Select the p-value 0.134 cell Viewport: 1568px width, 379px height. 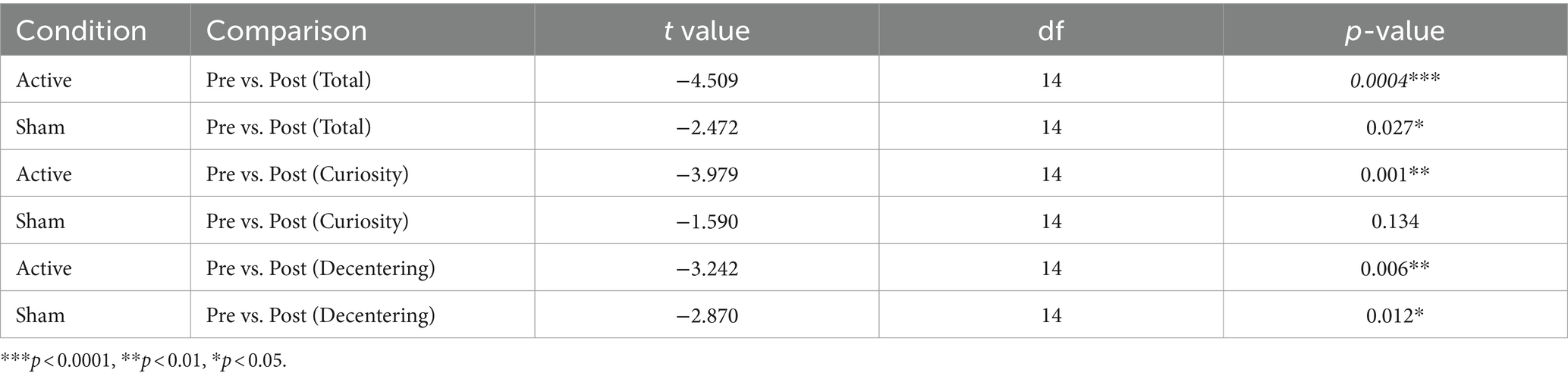click(1395, 221)
